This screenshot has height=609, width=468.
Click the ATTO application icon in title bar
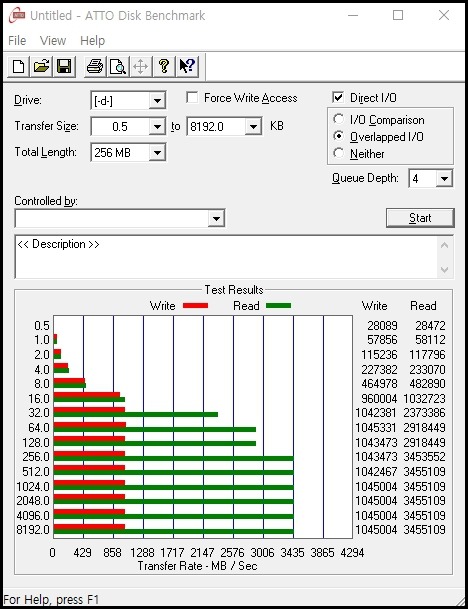coord(17,16)
